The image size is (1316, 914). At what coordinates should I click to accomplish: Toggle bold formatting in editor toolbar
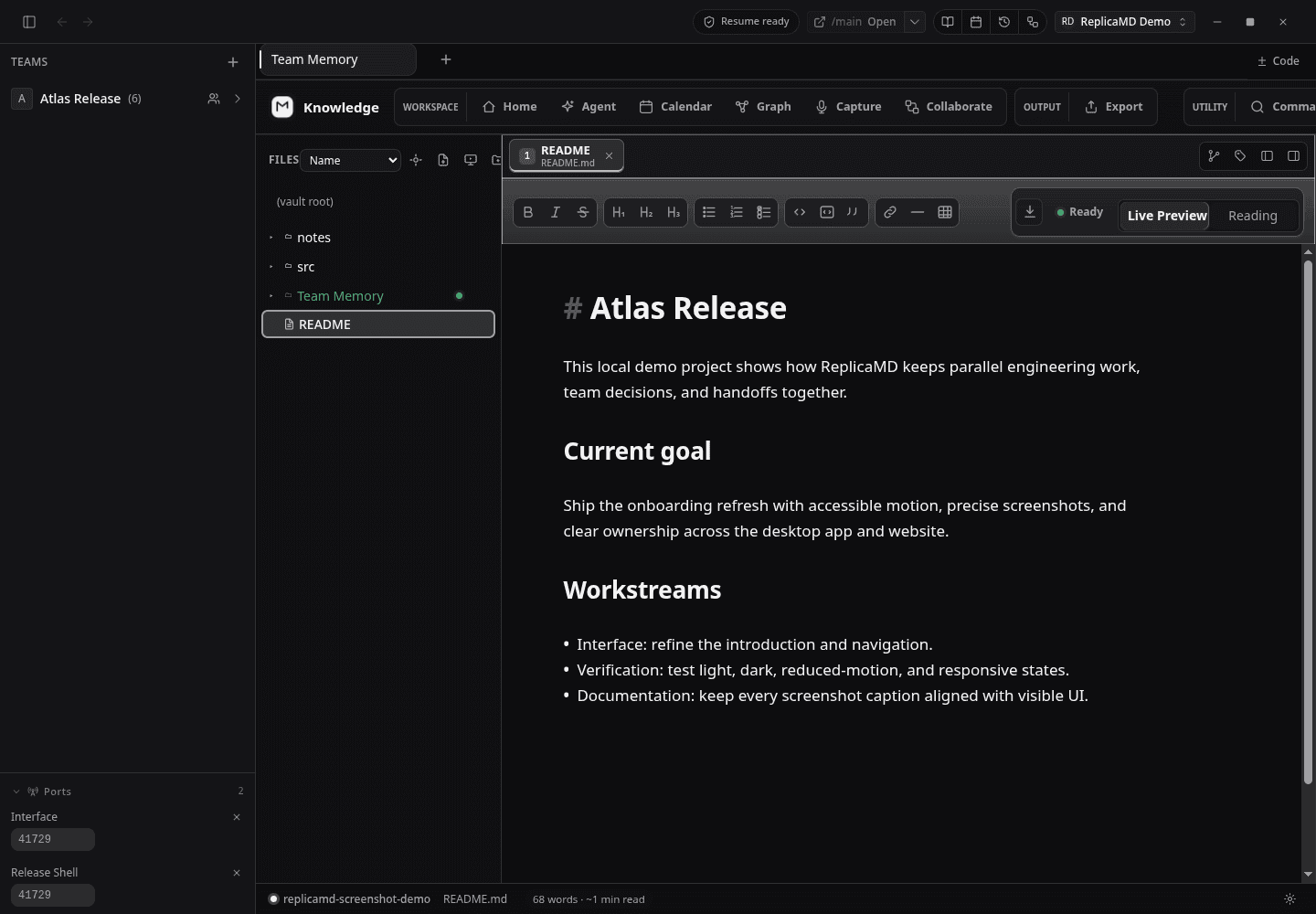[x=528, y=212]
